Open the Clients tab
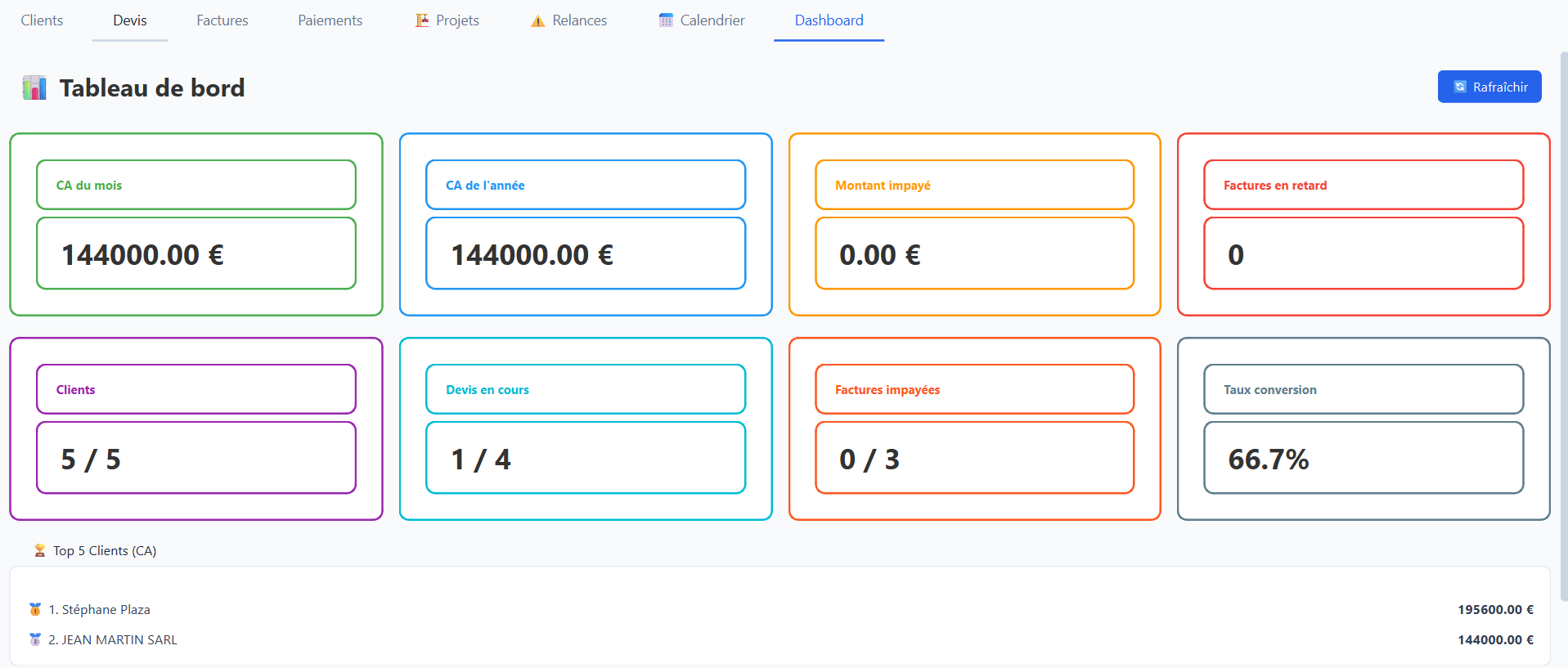Image resolution: width=1568 pixels, height=668 pixels. [x=42, y=20]
